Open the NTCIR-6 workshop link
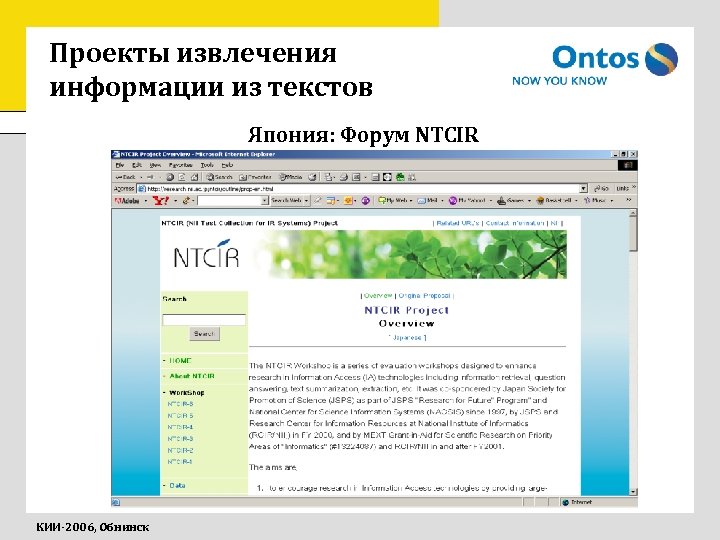Screen dimensions: 720x540 (x=180, y=404)
